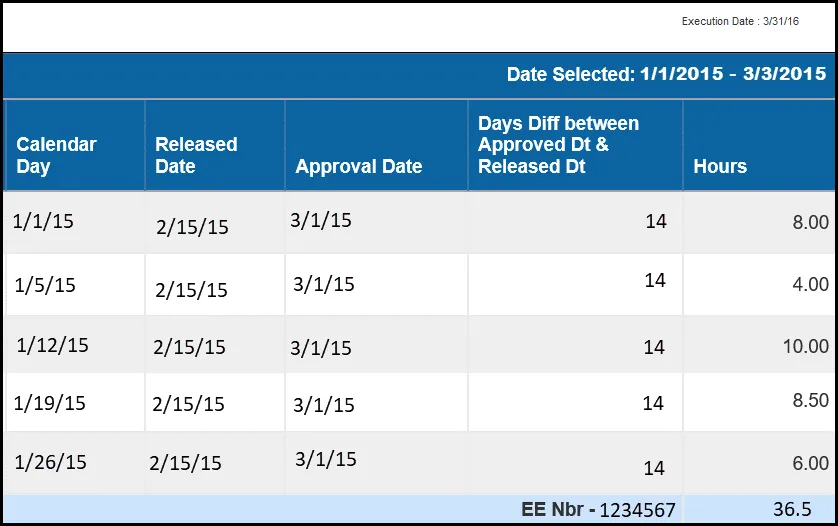Select the Approval Date column header
Image resolution: width=838 pixels, height=526 pixels.
pyautogui.click(x=359, y=166)
